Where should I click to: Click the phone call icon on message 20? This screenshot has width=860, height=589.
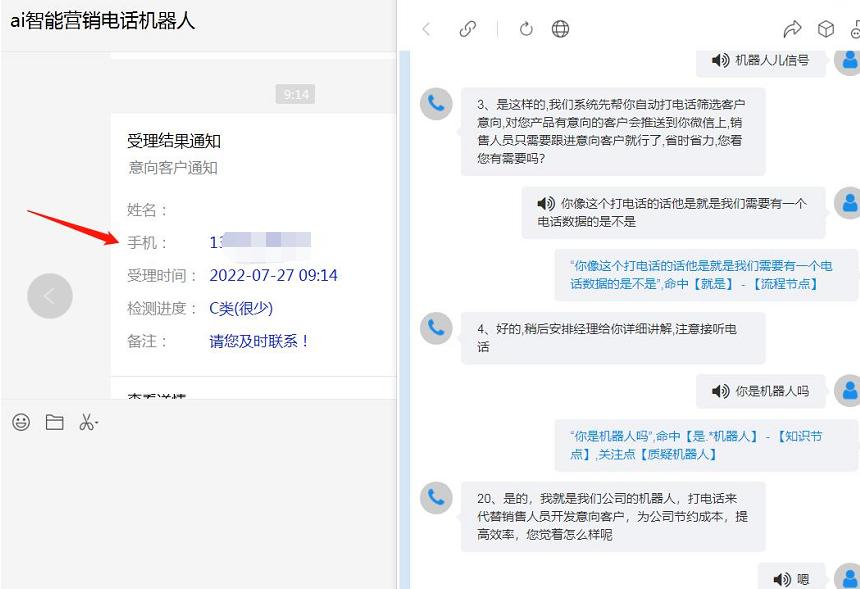(x=435, y=499)
